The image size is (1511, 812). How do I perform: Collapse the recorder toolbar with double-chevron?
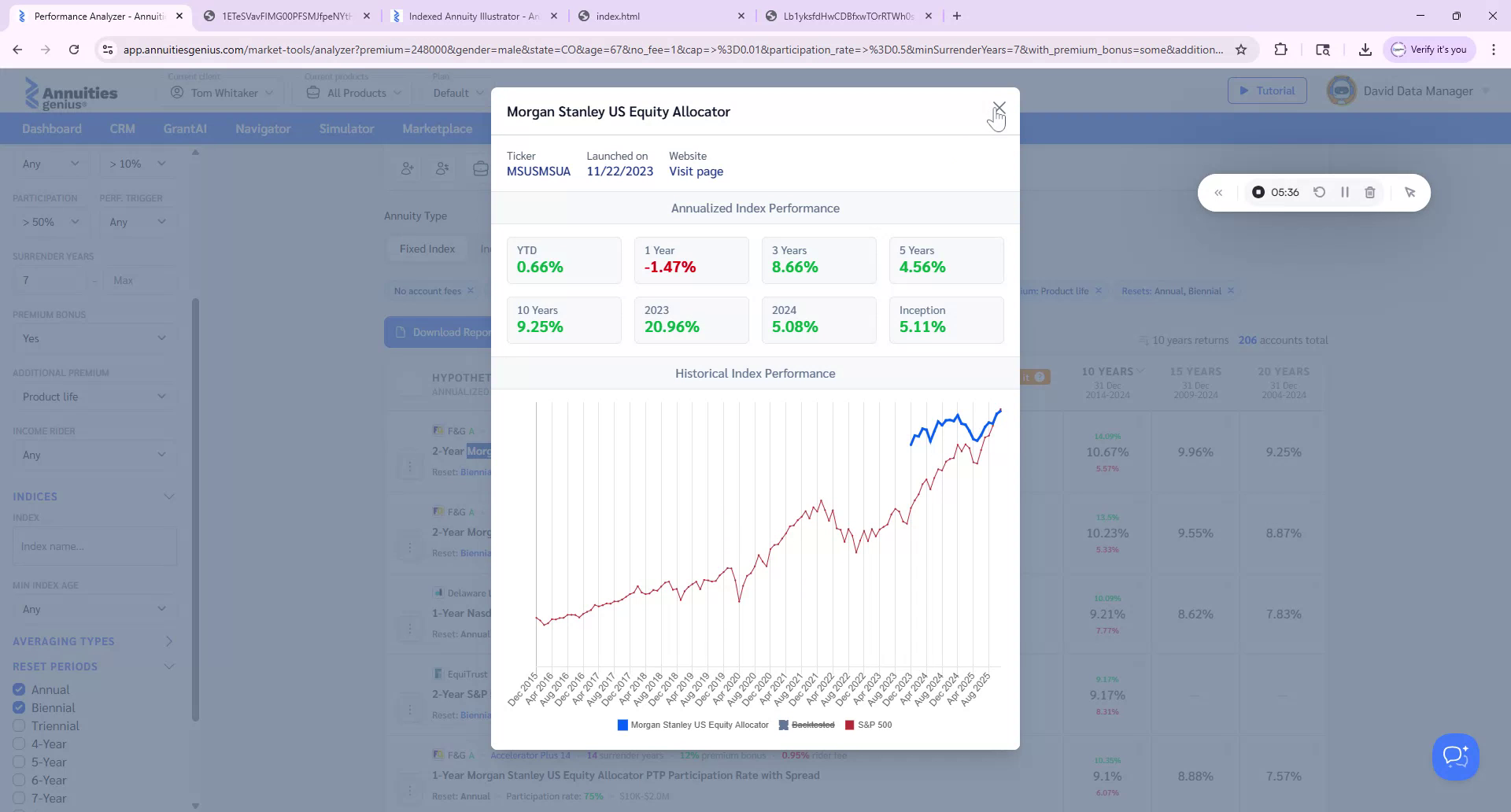point(1218,193)
